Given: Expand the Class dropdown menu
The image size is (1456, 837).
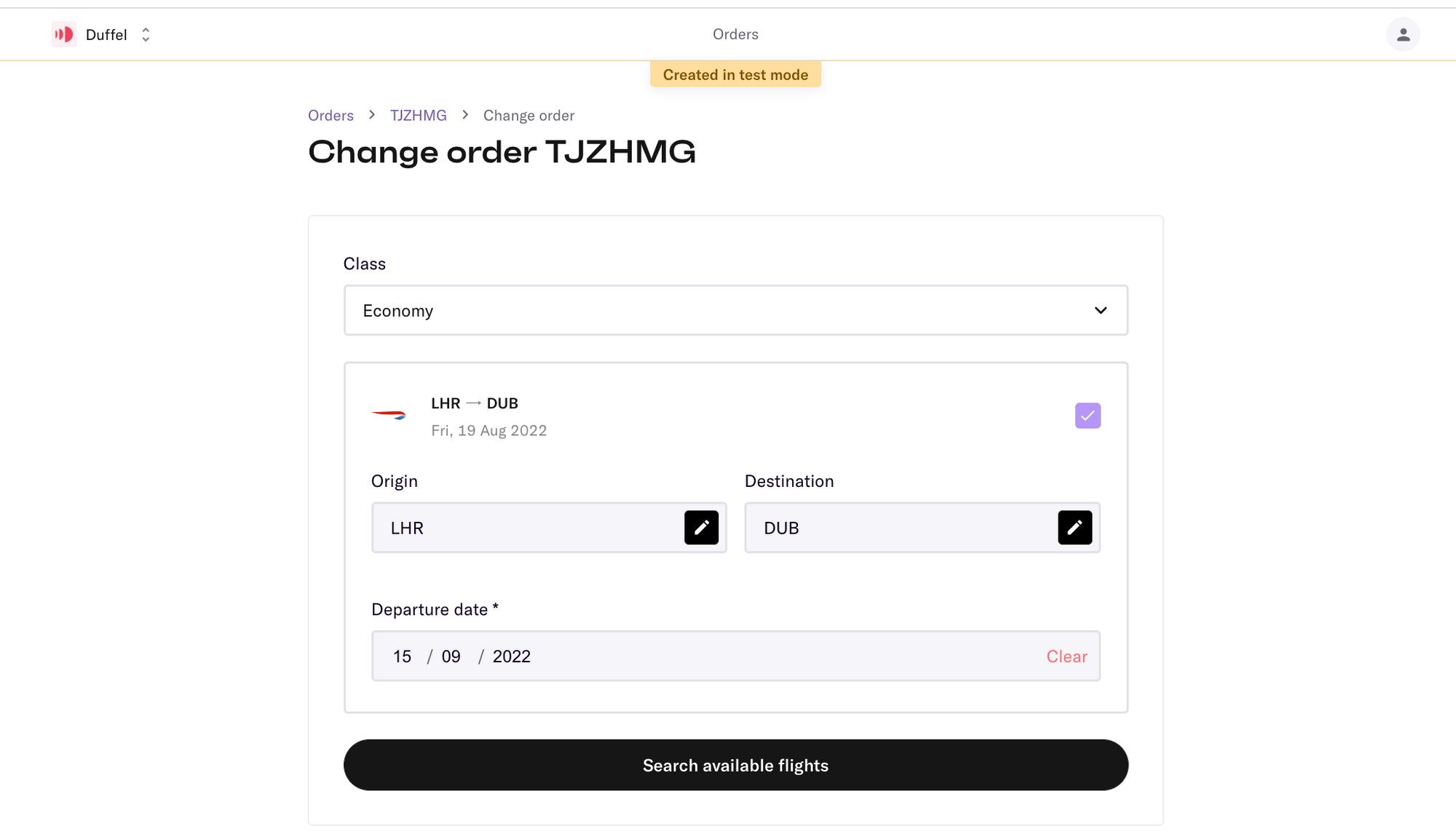Looking at the screenshot, I should click(735, 310).
